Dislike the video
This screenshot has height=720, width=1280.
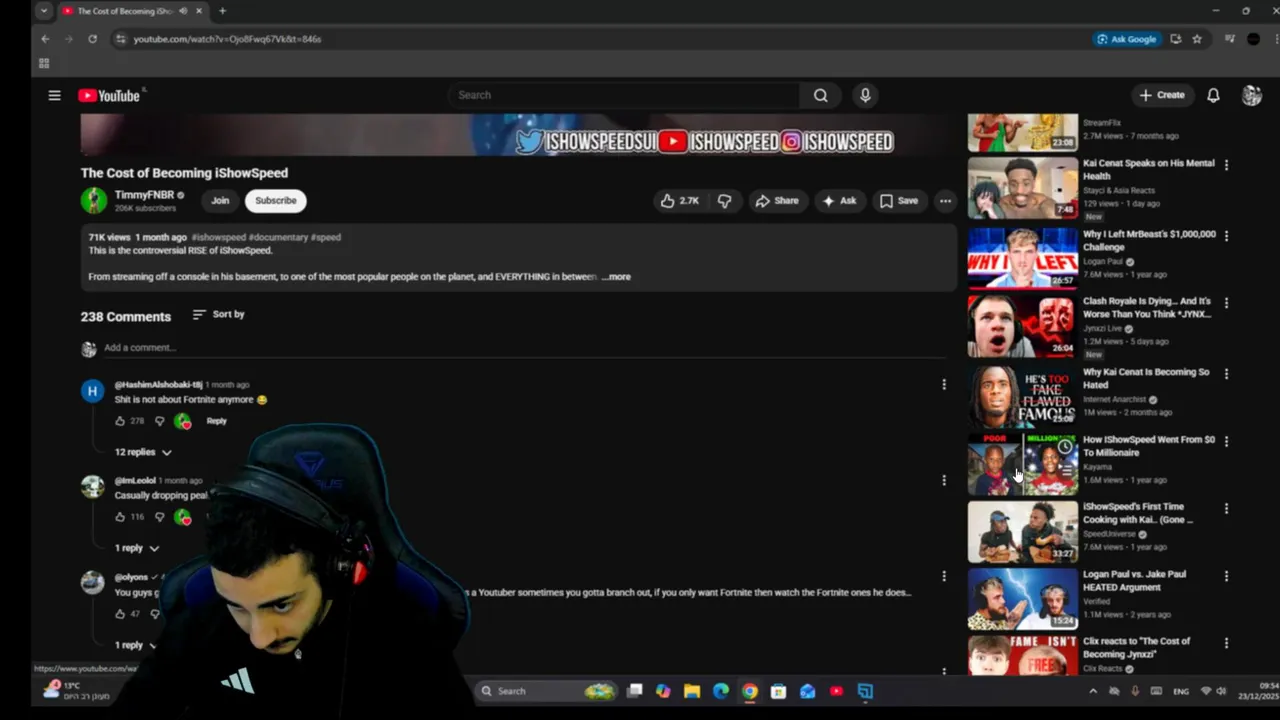(724, 201)
